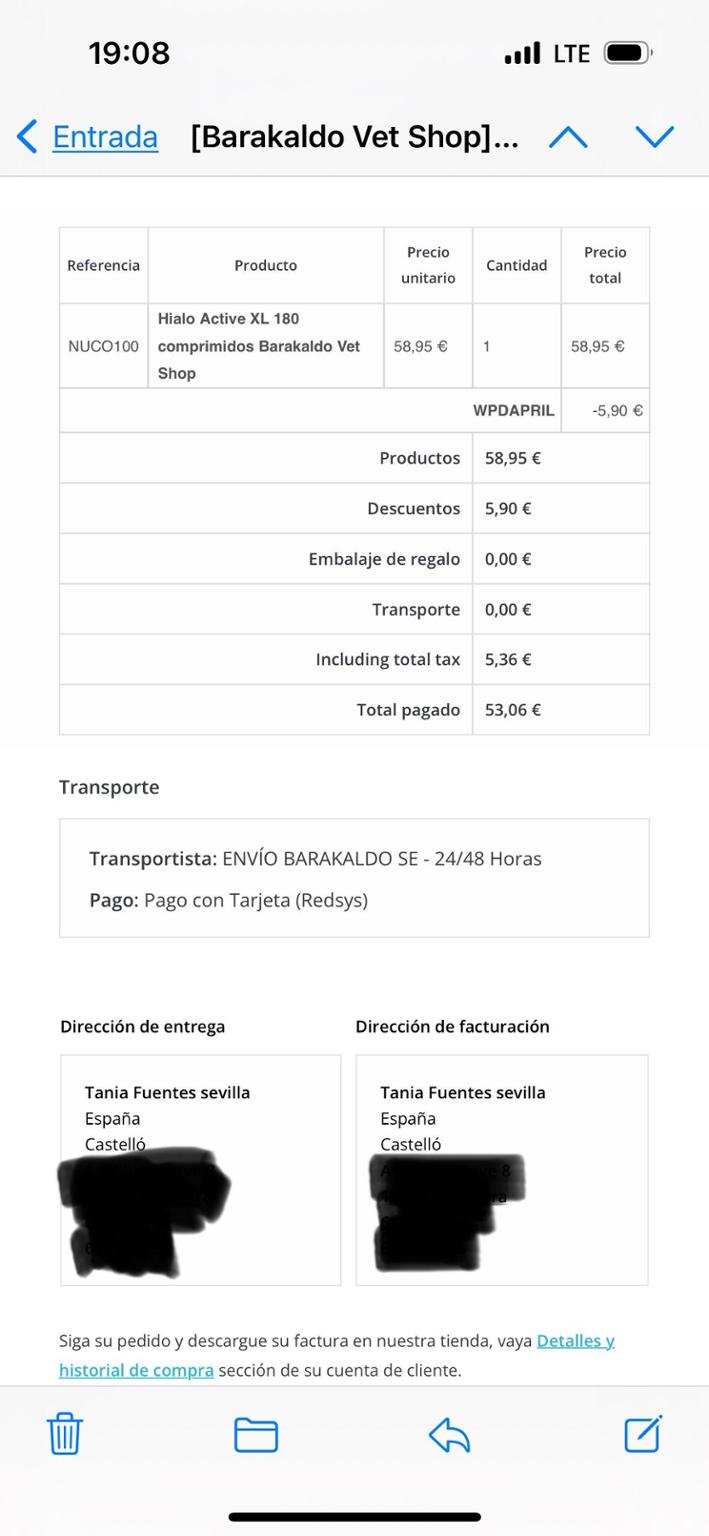
Task: Tap the 19:08 status bar clock
Action: tap(129, 53)
